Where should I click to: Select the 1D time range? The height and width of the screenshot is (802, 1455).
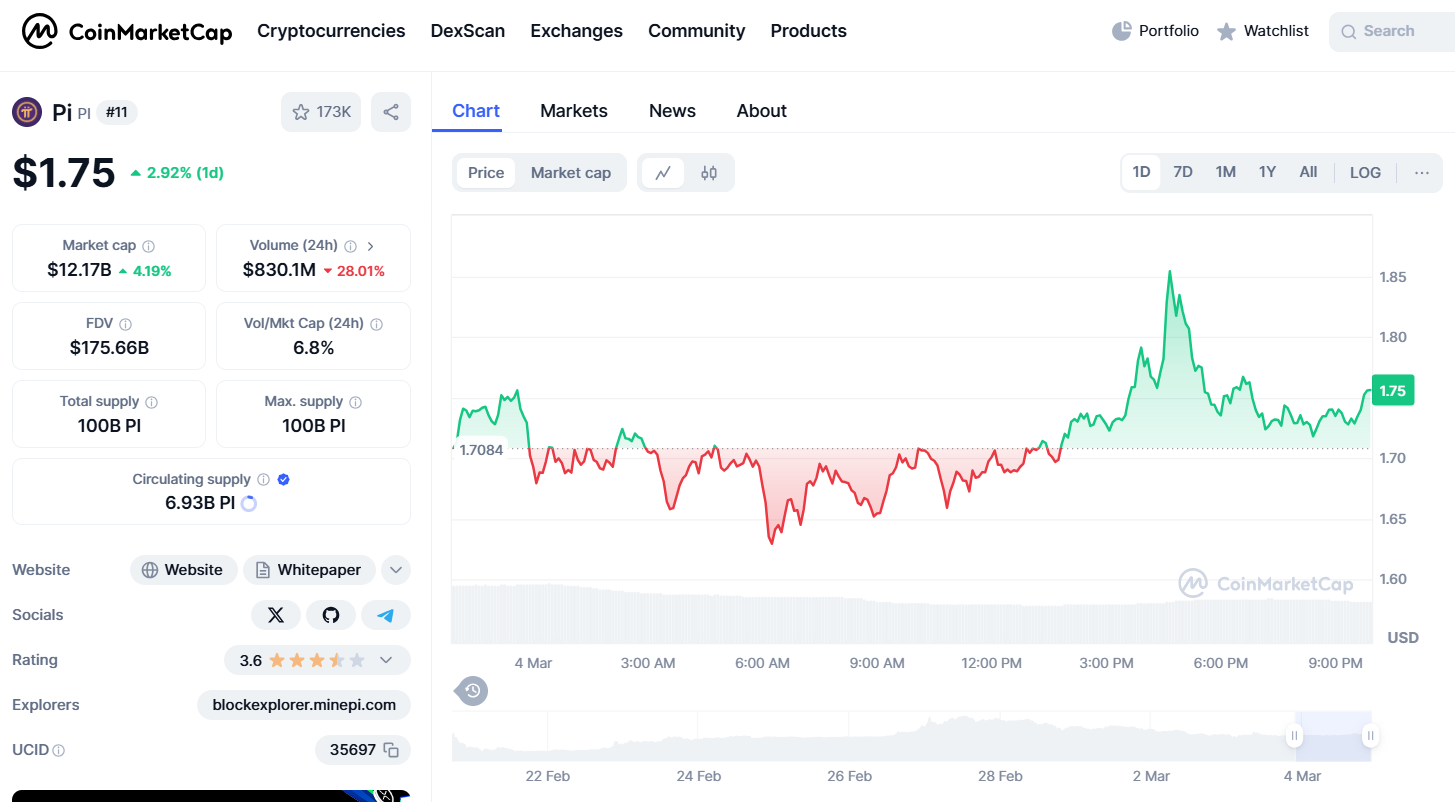tap(1141, 172)
